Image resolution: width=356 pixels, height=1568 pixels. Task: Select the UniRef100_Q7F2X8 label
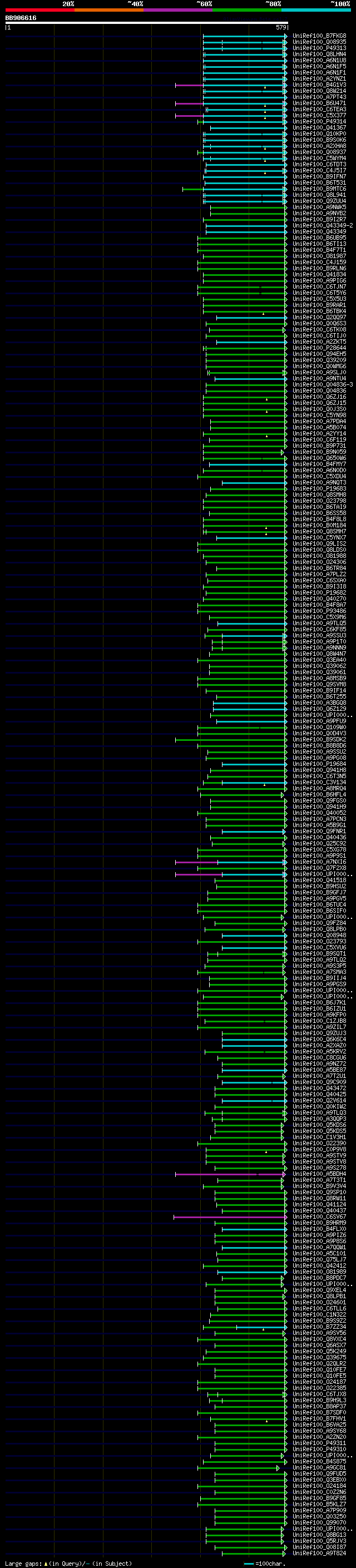click(319, 868)
